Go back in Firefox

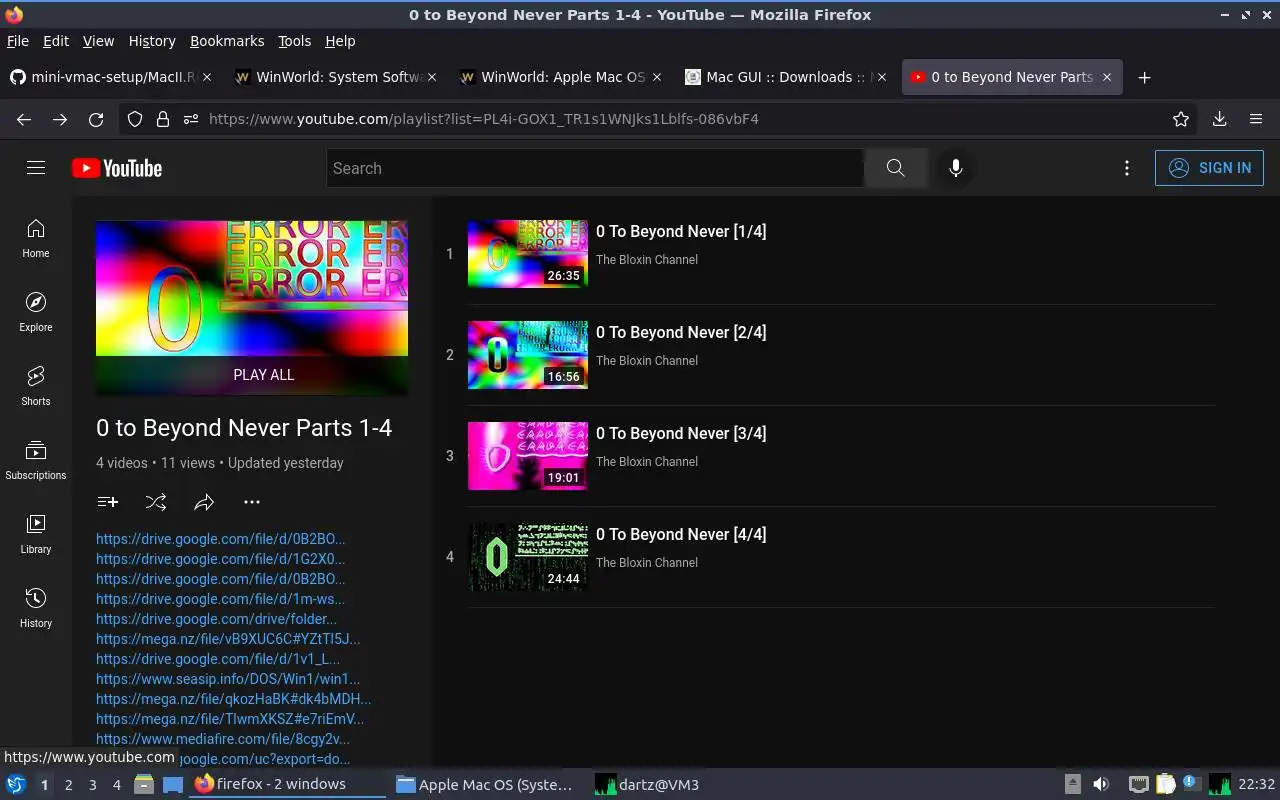coord(24,119)
